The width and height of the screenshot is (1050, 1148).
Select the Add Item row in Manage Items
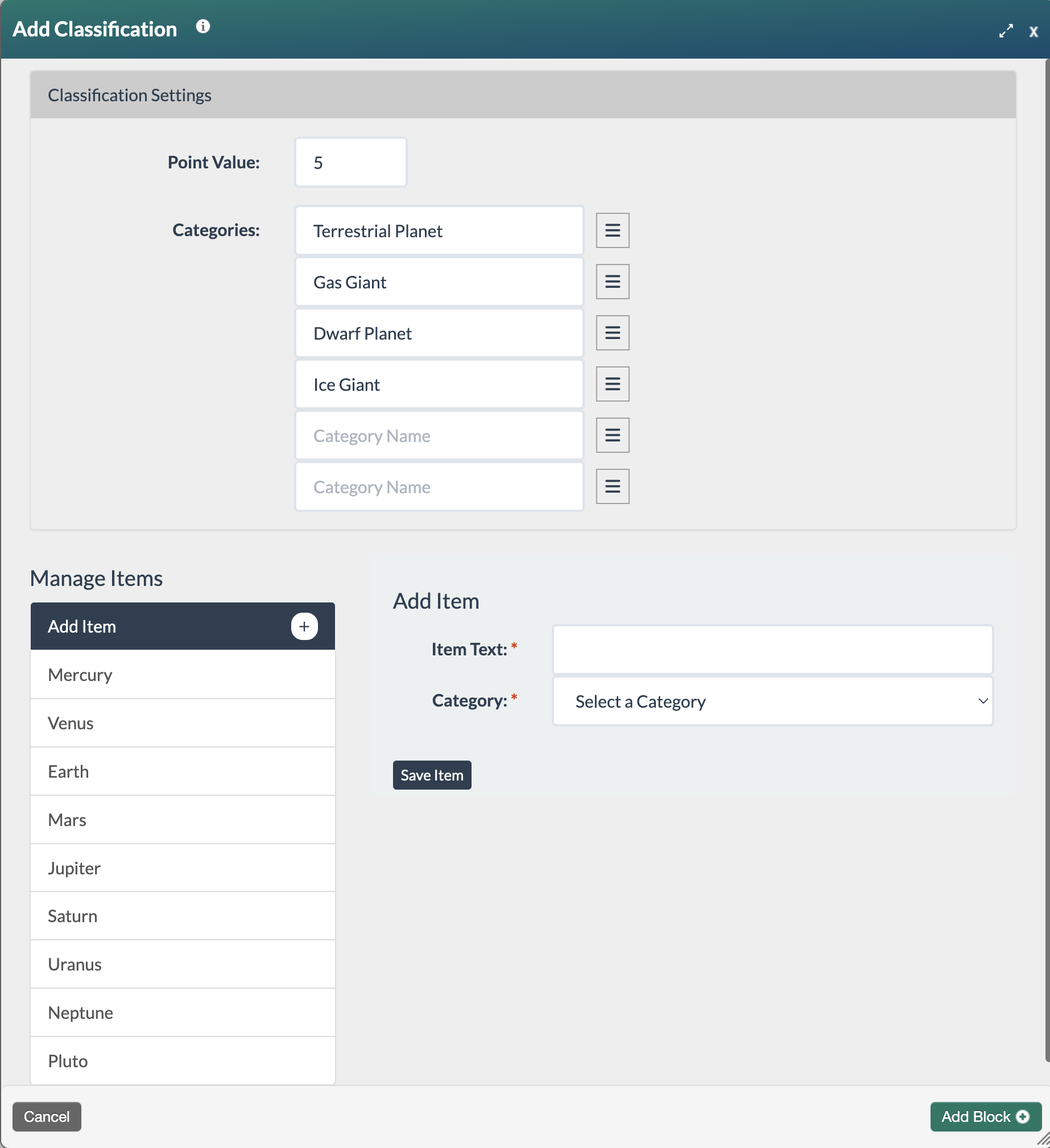(183, 626)
